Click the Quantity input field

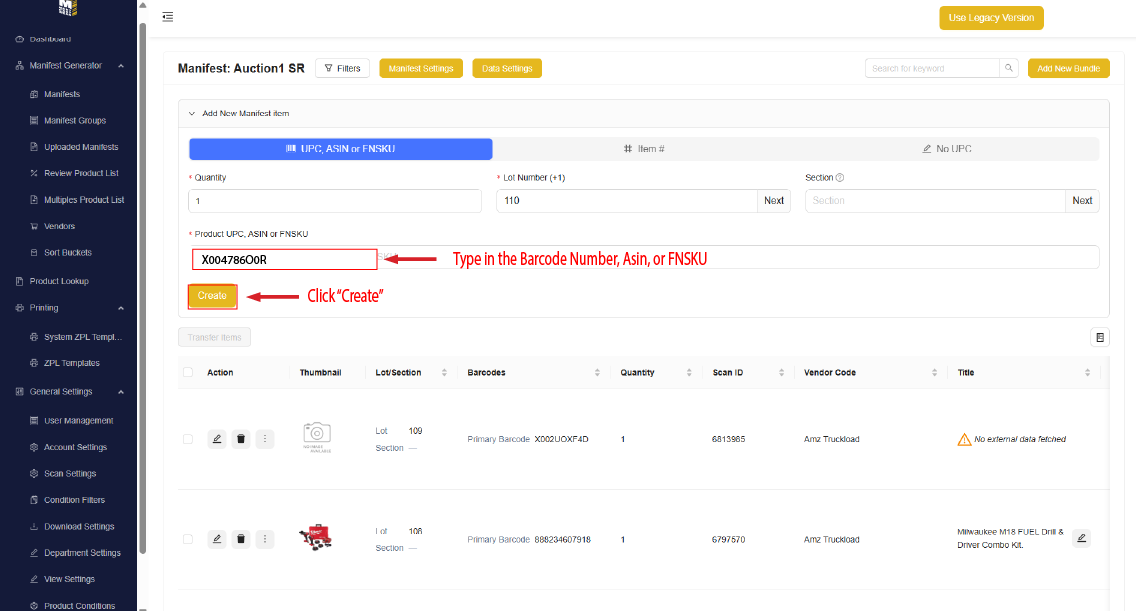click(335, 200)
